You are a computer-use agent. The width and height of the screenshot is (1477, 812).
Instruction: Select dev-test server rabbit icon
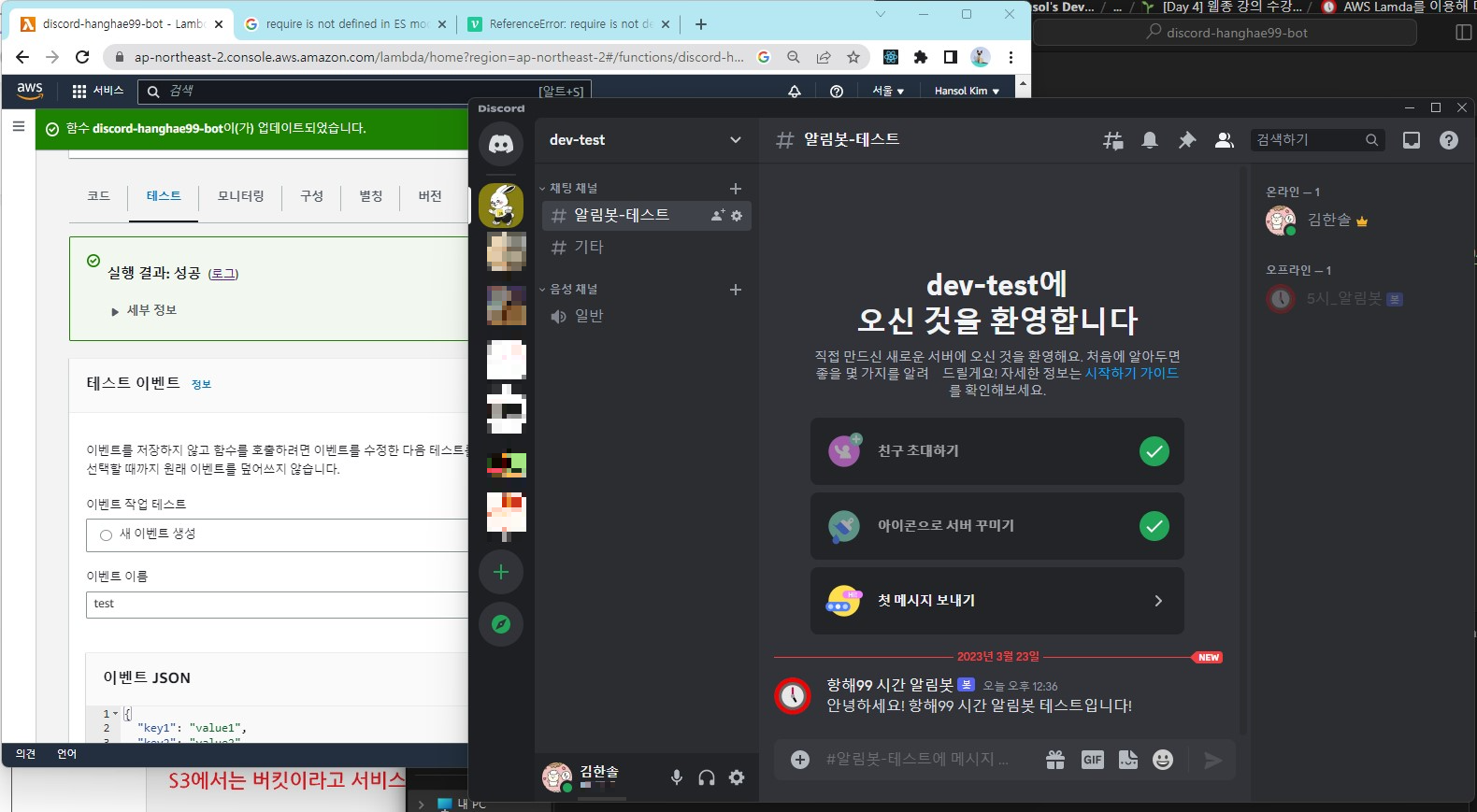501,205
